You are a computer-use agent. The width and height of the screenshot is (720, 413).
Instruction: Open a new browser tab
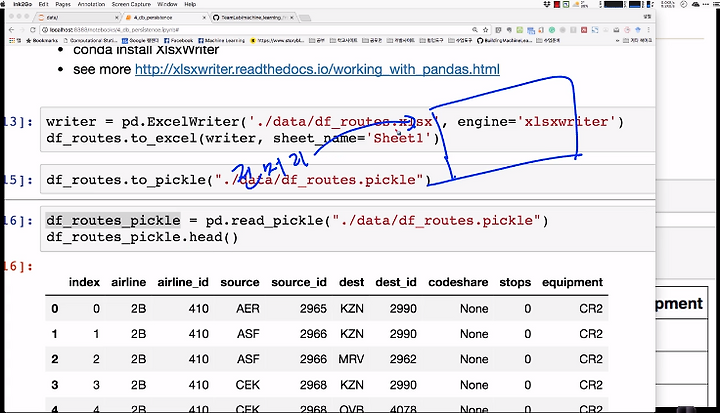pos(305,18)
